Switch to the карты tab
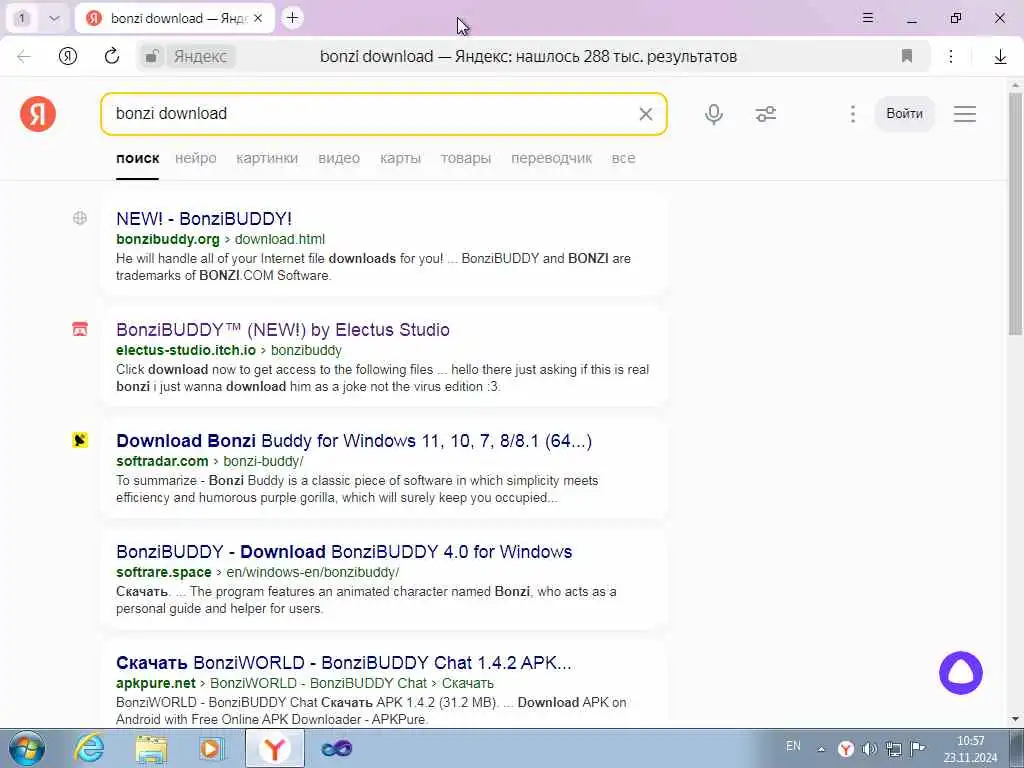 coord(400,158)
